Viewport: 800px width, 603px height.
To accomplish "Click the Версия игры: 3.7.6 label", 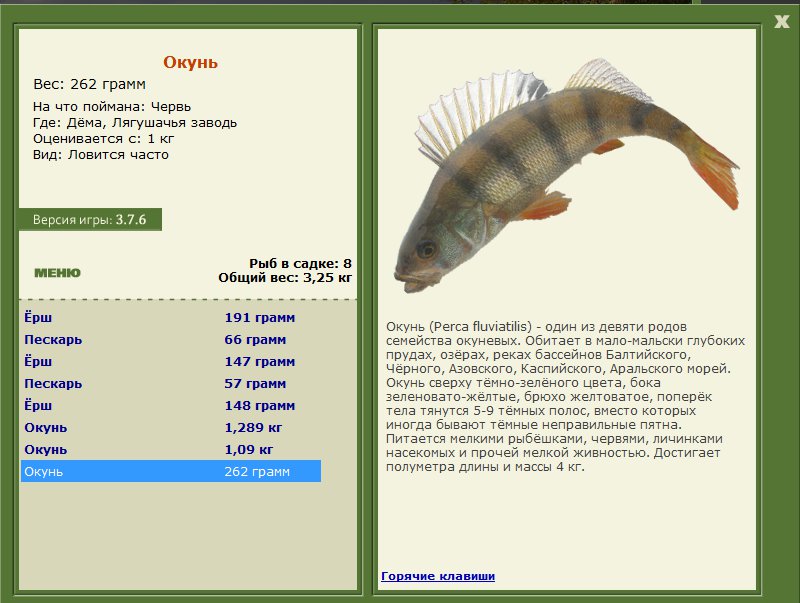I will [x=90, y=219].
